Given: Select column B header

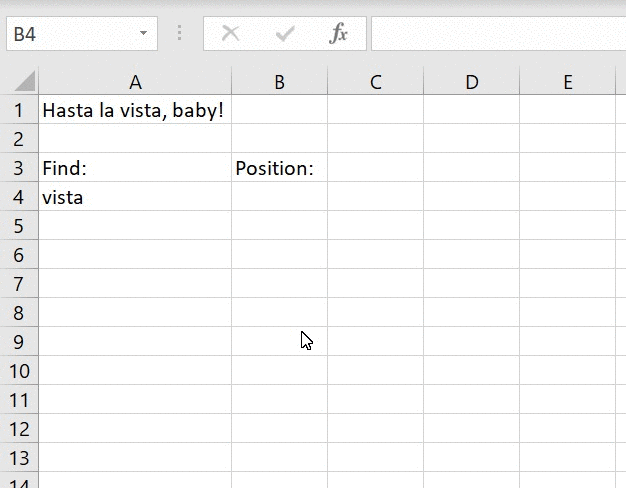Looking at the screenshot, I should 279,82.
